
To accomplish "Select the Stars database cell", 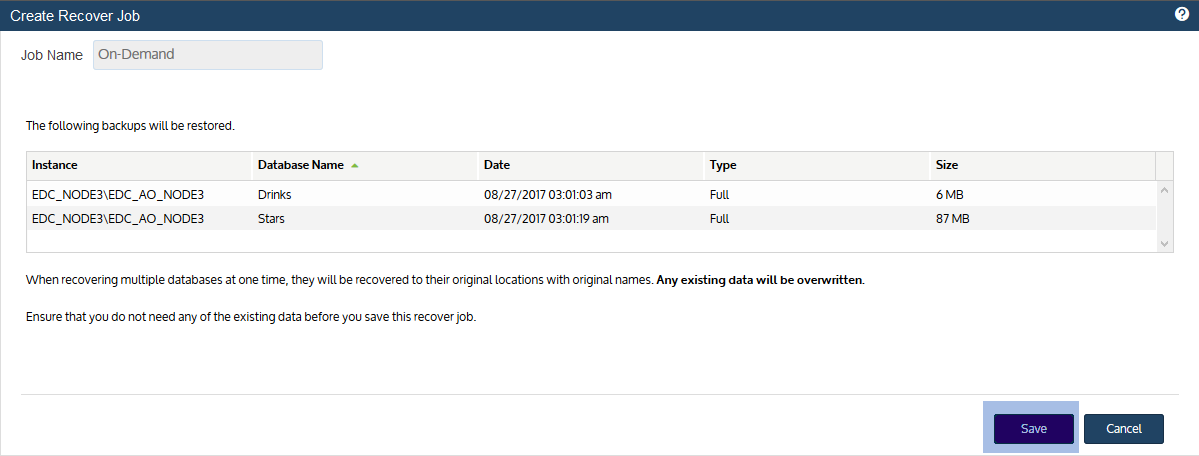I will point(364,219).
